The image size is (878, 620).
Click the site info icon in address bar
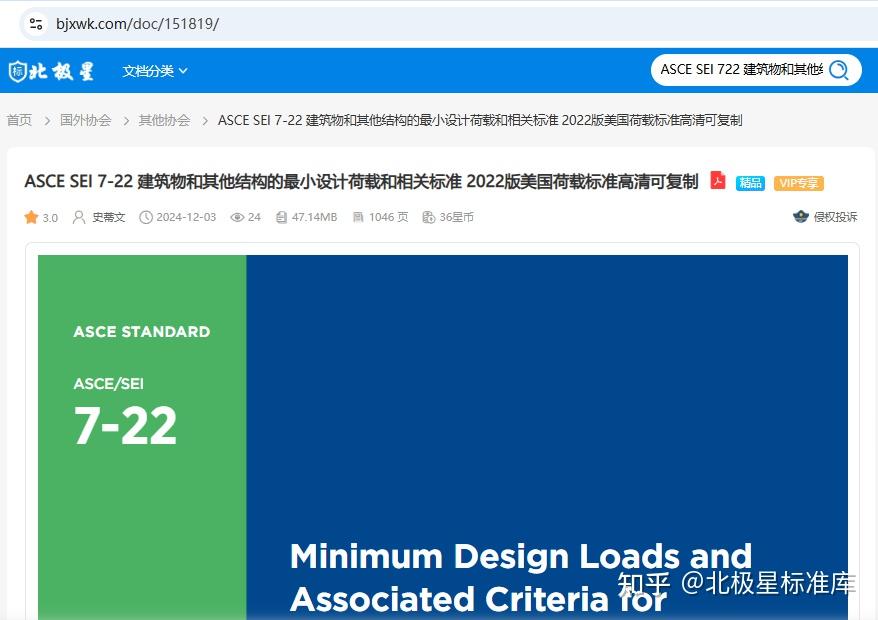pyautogui.click(x=36, y=24)
